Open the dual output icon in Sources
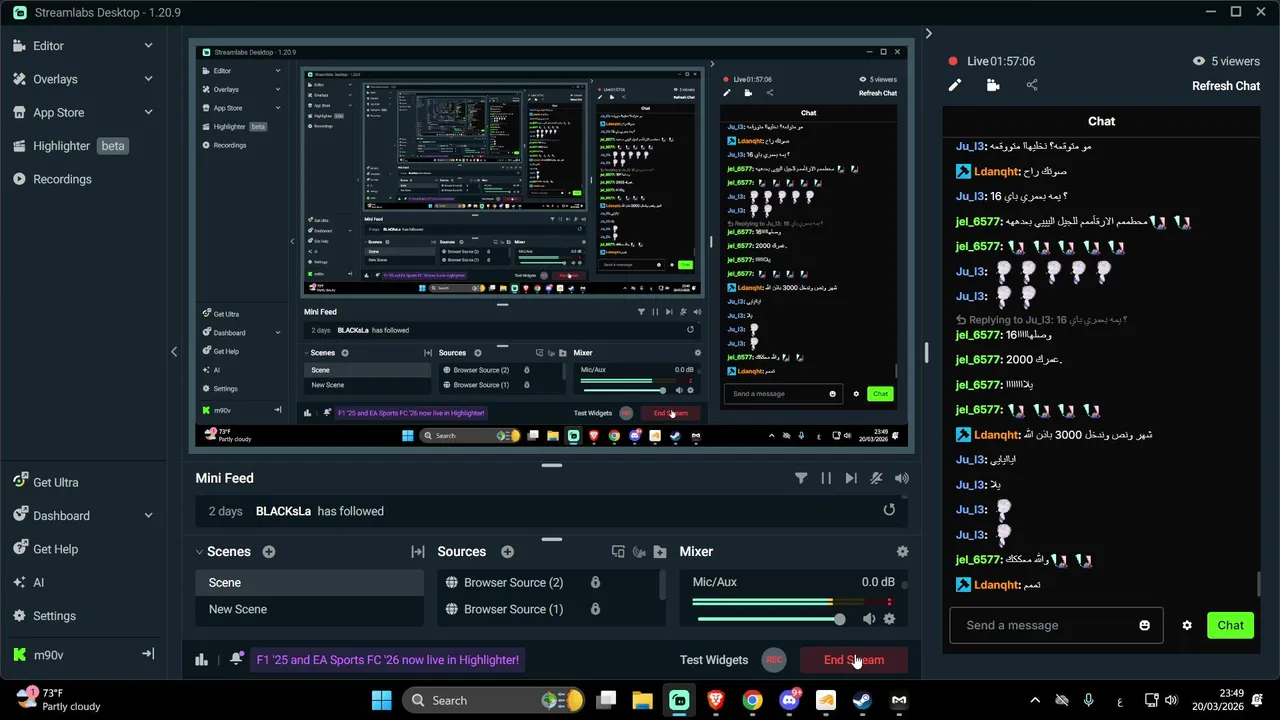This screenshot has height=720, width=1280. tap(618, 552)
